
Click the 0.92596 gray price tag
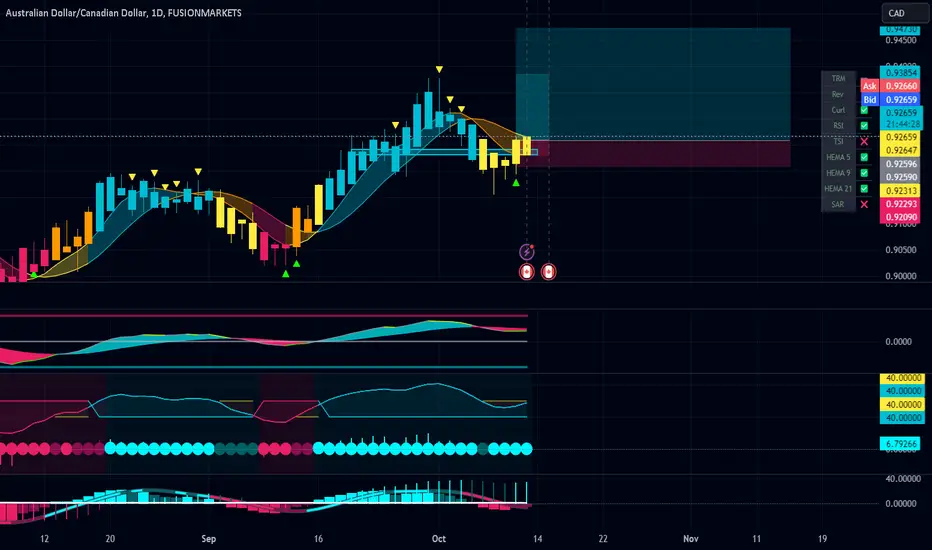point(900,164)
